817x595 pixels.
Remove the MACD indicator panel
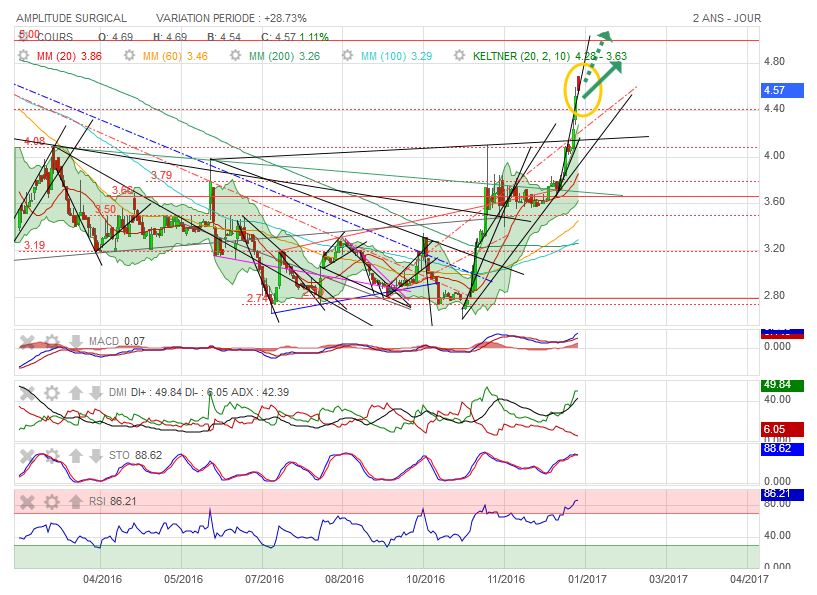(x=27, y=342)
